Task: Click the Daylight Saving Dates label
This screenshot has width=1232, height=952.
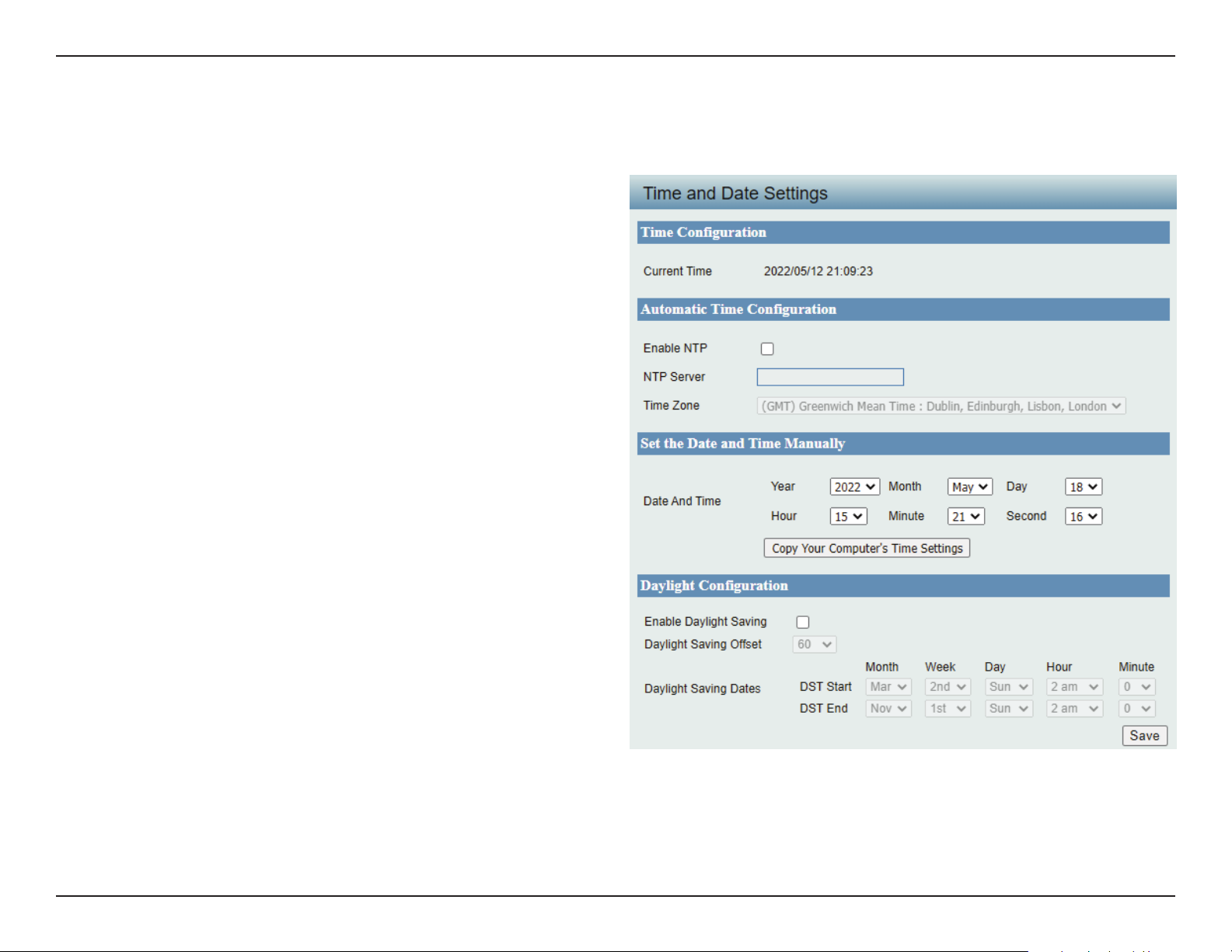Action: pos(703,689)
